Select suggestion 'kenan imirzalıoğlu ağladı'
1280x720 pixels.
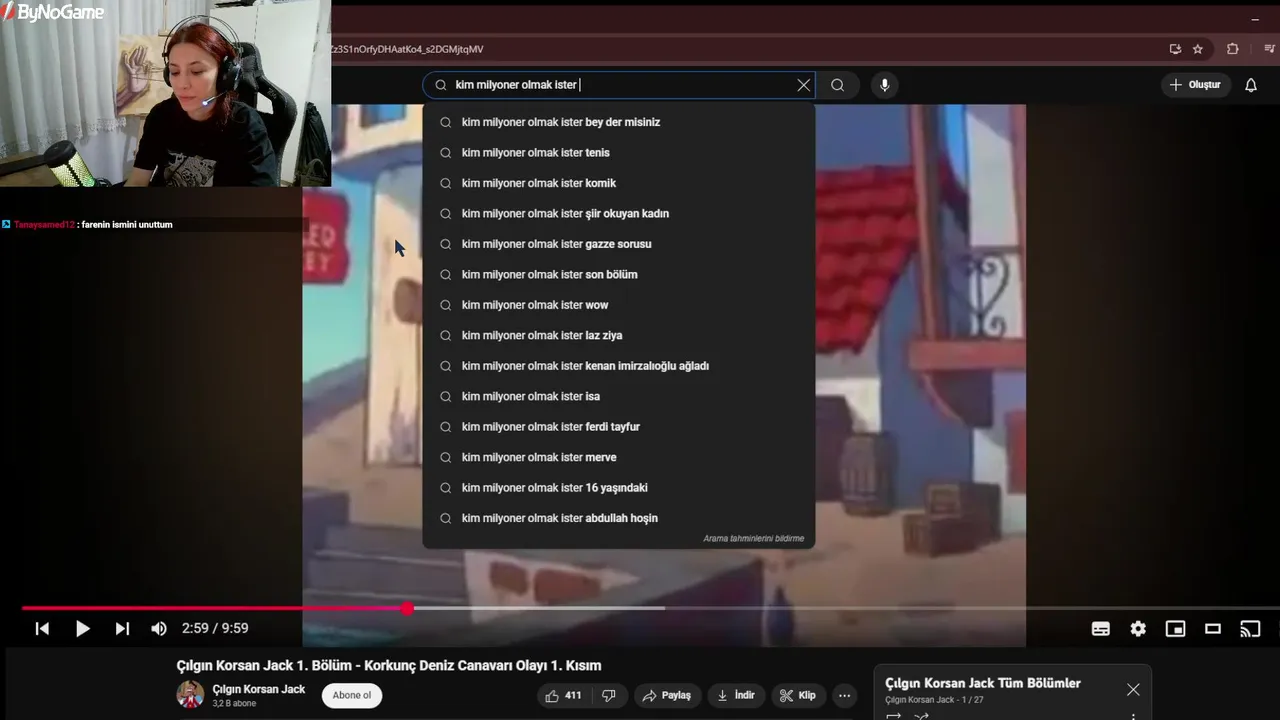coord(618,366)
